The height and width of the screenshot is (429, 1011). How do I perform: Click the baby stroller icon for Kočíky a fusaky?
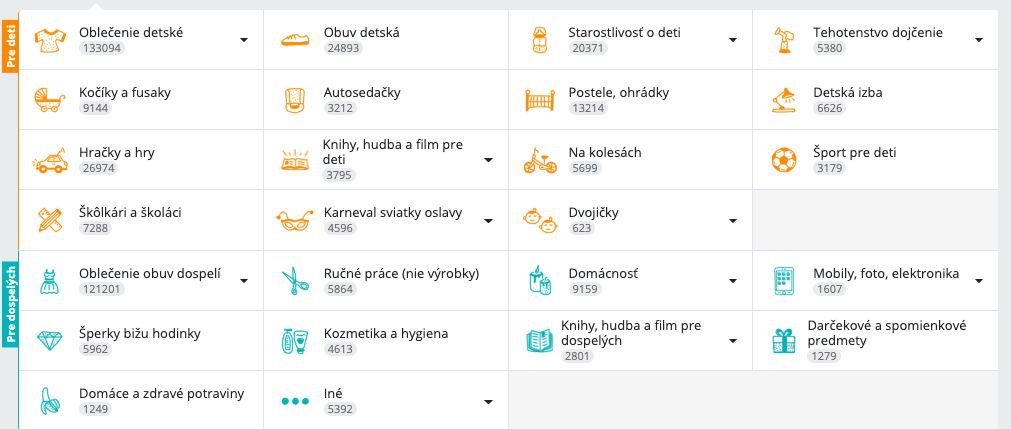coord(50,100)
